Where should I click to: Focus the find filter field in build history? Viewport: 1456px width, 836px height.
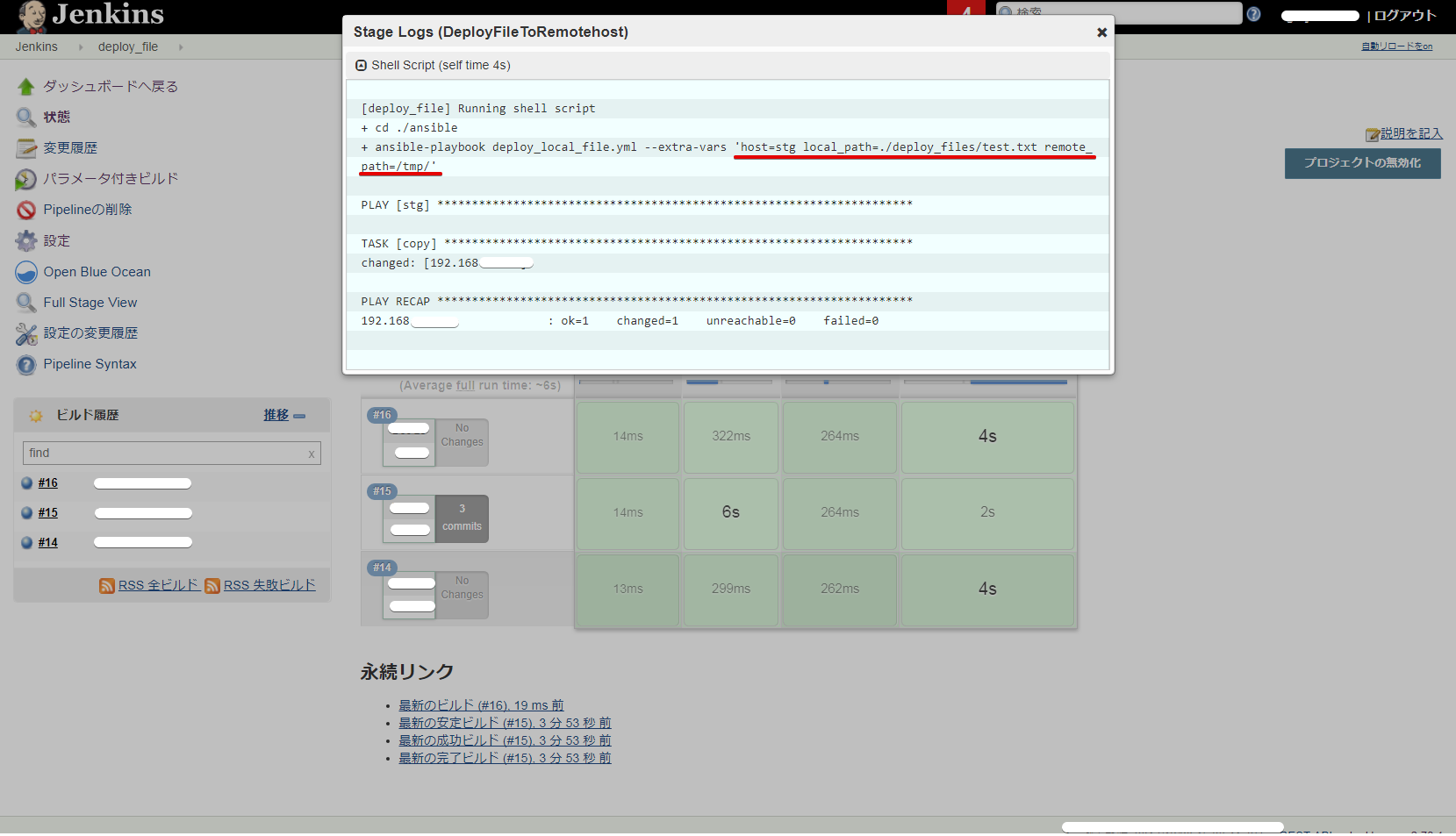(x=158, y=453)
